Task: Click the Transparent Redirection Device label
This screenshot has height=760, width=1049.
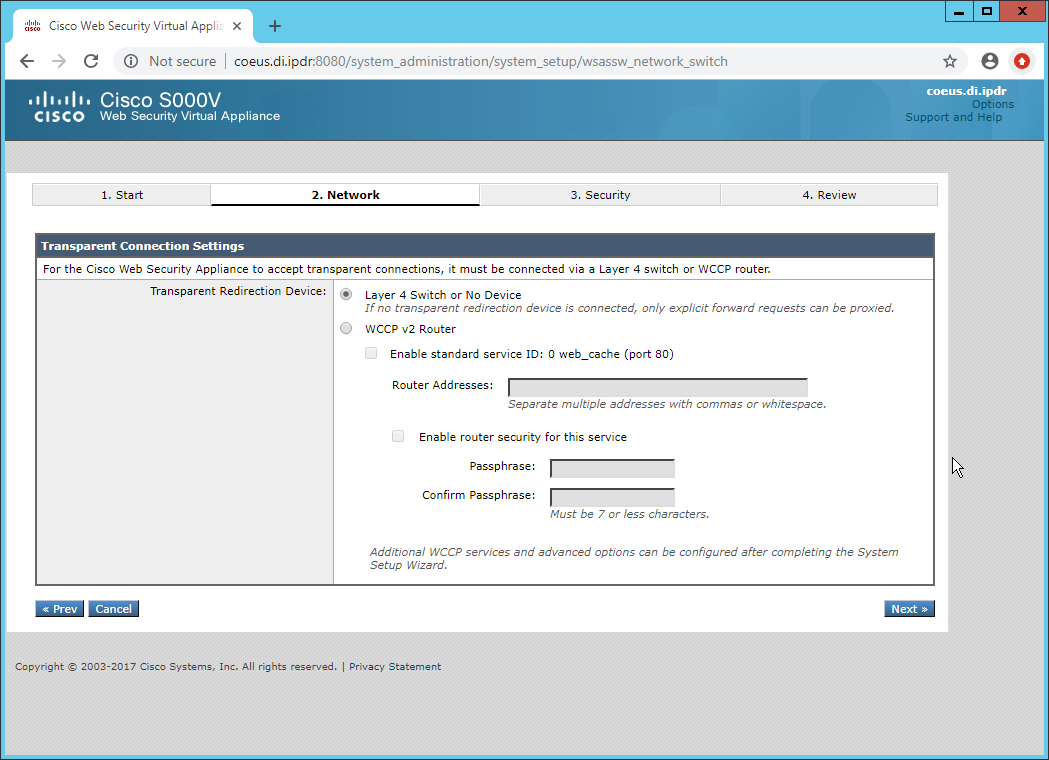Action: pyautogui.click(x=238, y=291)
